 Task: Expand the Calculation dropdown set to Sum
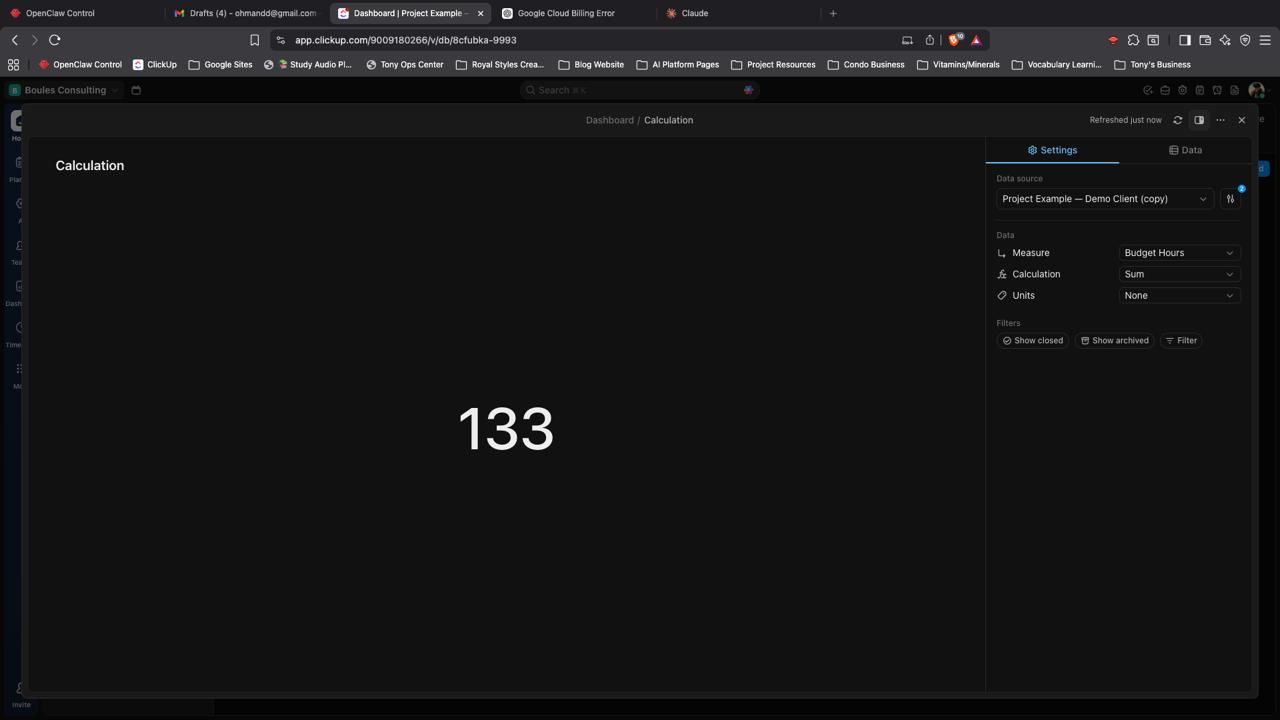1178,274
